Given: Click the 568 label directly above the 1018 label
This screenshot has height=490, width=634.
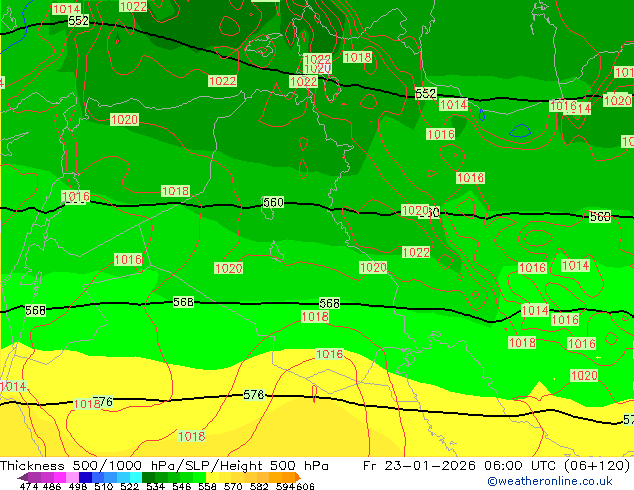Looking at the screenshot, I should (x=330, y=303).
